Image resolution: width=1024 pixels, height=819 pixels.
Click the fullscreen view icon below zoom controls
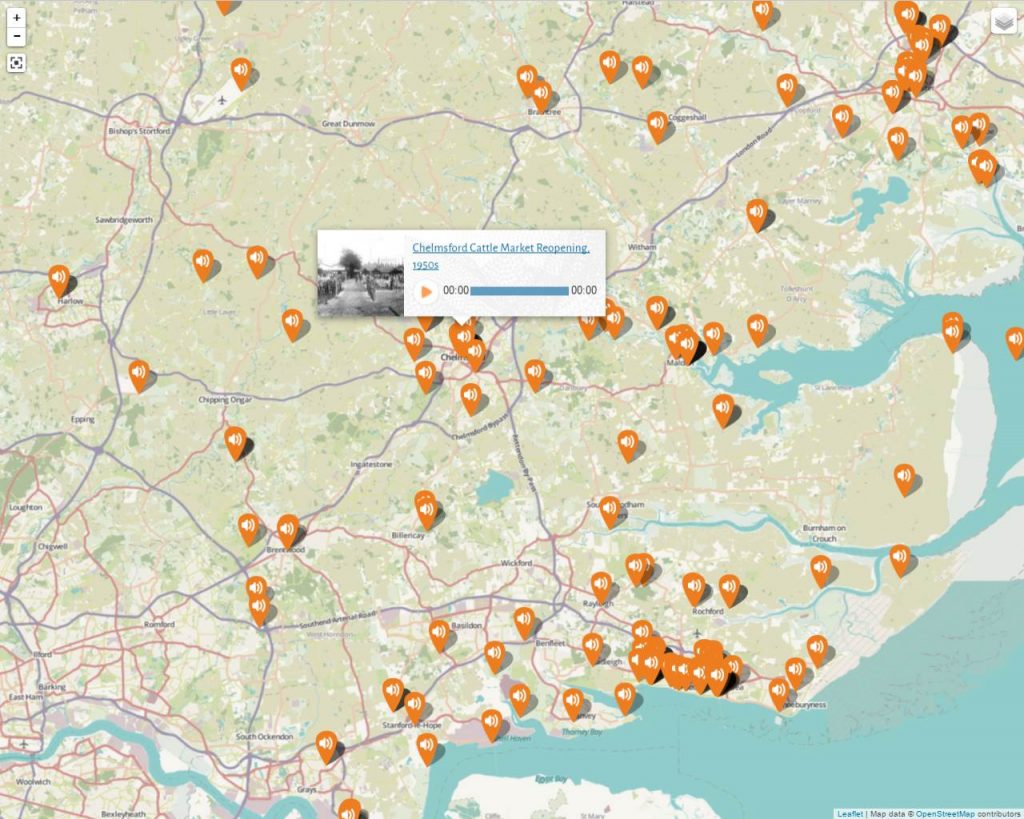click(x=16, y=63)
